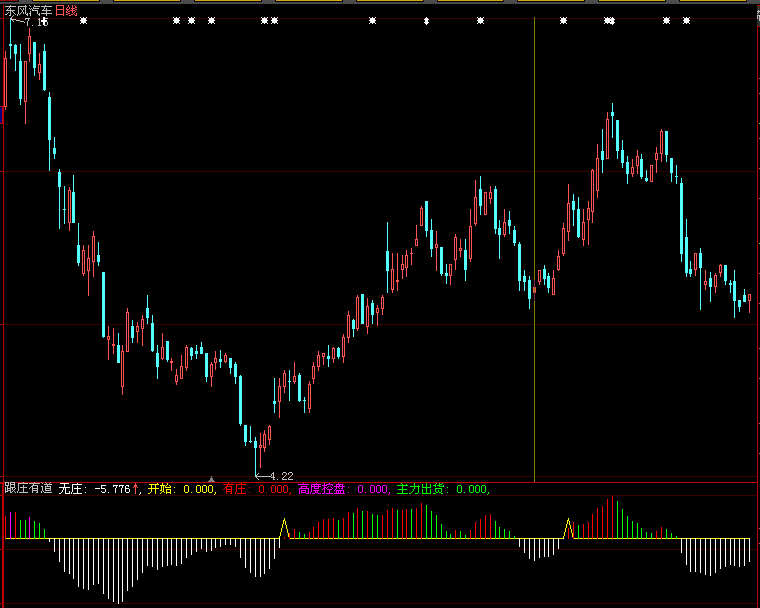Click the 无庄: -5.776 indicator value
Image resolution: width=760 pixels, height=608 pixels.
tap(95, 489)
